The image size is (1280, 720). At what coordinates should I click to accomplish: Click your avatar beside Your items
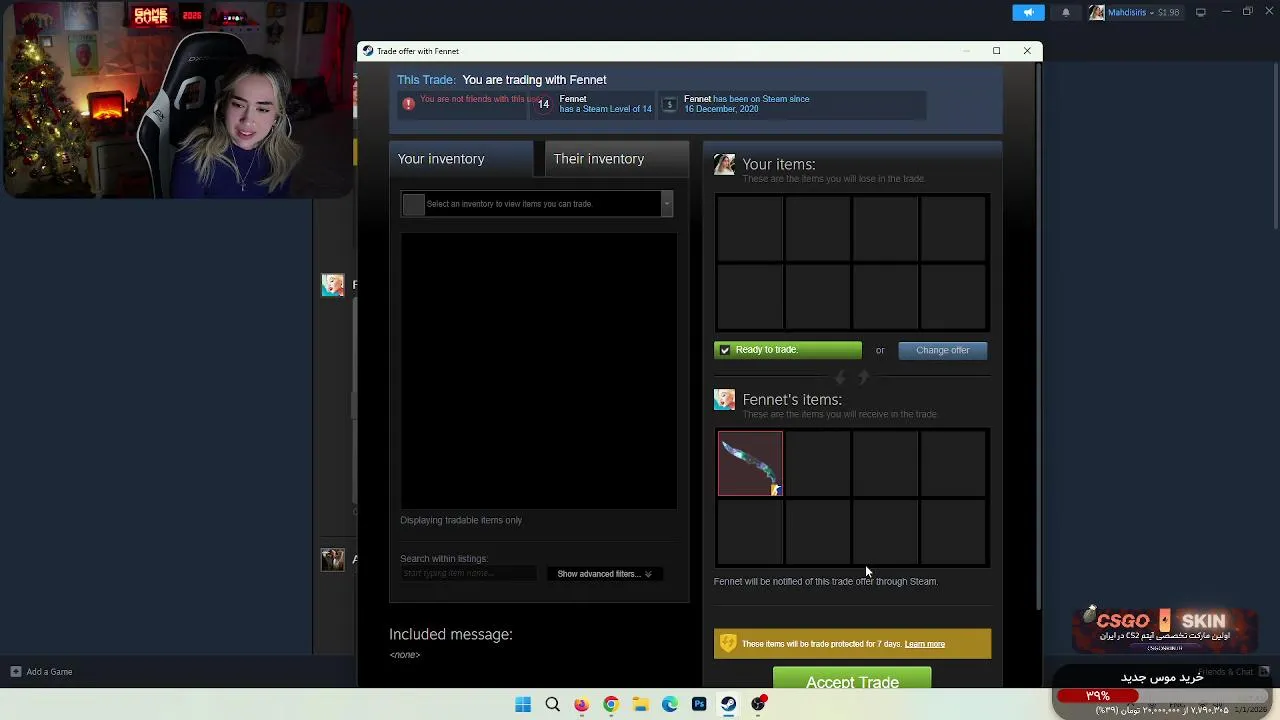coord(724,165)
